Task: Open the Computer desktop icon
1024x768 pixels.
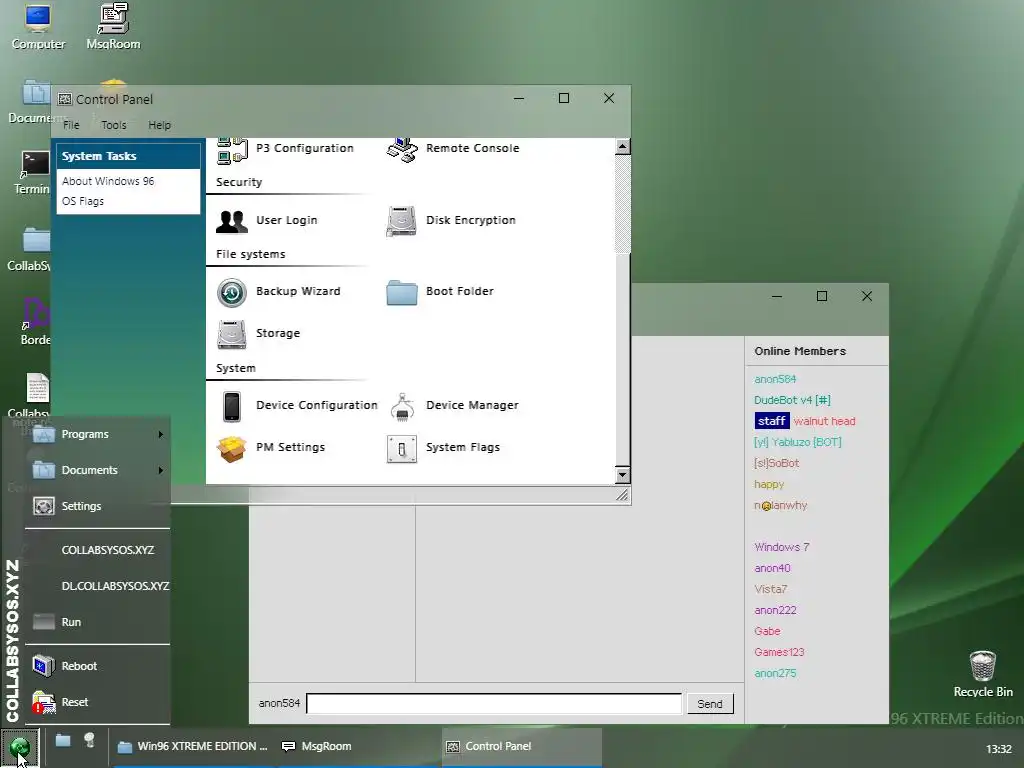Action: click(x=38, y=27)
